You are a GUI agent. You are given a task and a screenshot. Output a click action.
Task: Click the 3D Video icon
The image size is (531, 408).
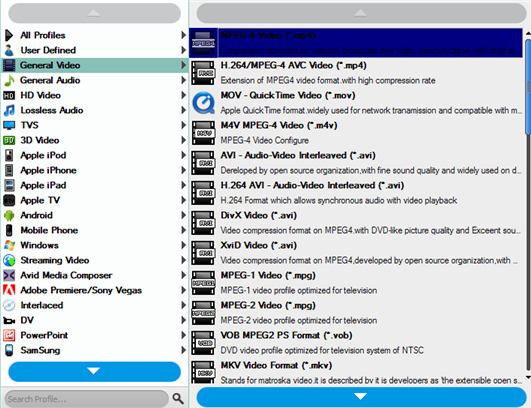pos(9,140)
